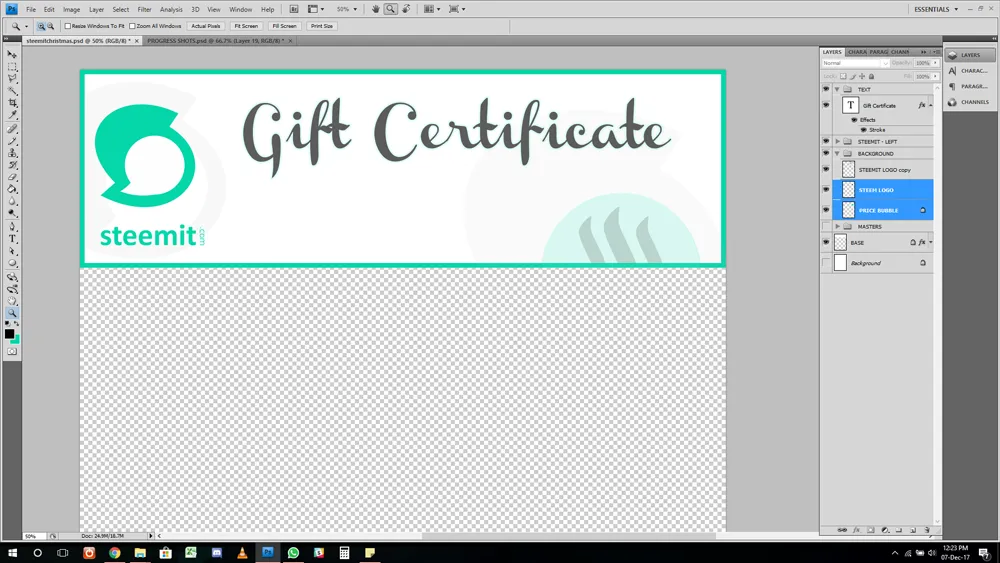The width and height of the screenshot is (1000, 563).
Task: Select the Pen tool
Action: click(x=12, y=227)
